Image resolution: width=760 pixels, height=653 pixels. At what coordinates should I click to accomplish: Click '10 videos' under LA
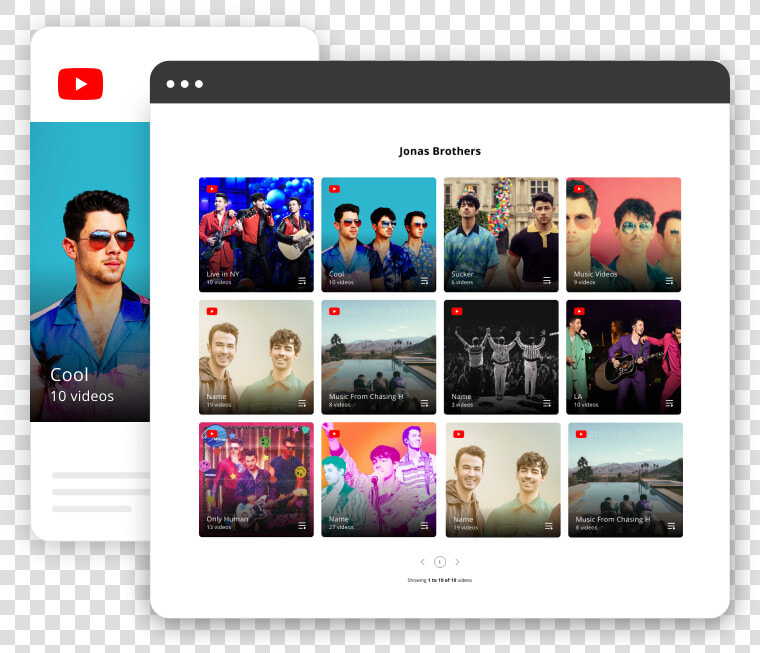tap(586, 405)
